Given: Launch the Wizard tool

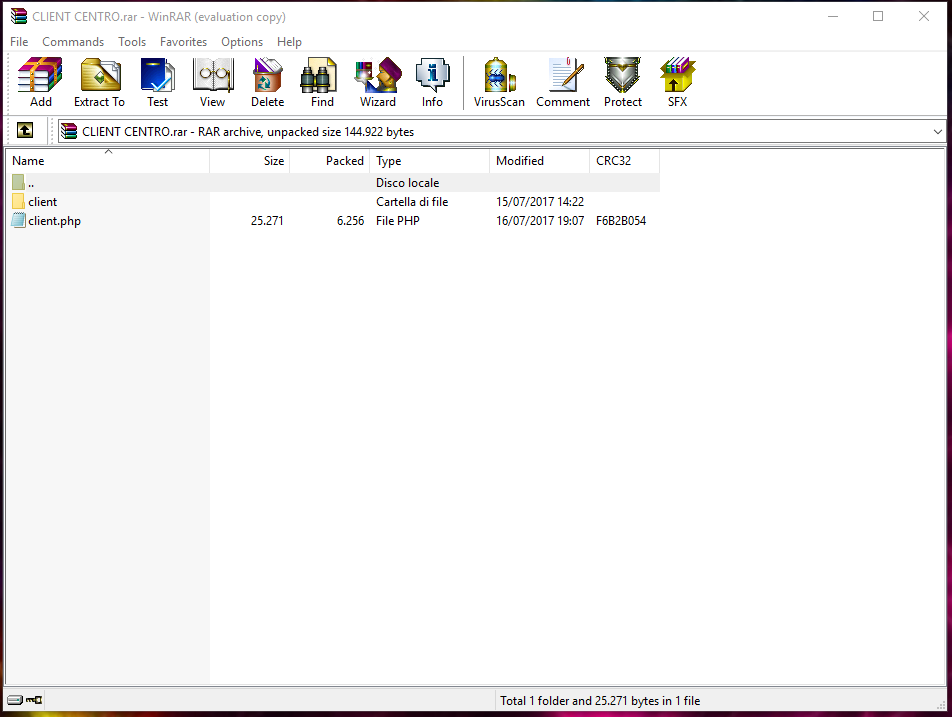Looking at the screenshot, I should pyautogui.click(x=378, y=83).
